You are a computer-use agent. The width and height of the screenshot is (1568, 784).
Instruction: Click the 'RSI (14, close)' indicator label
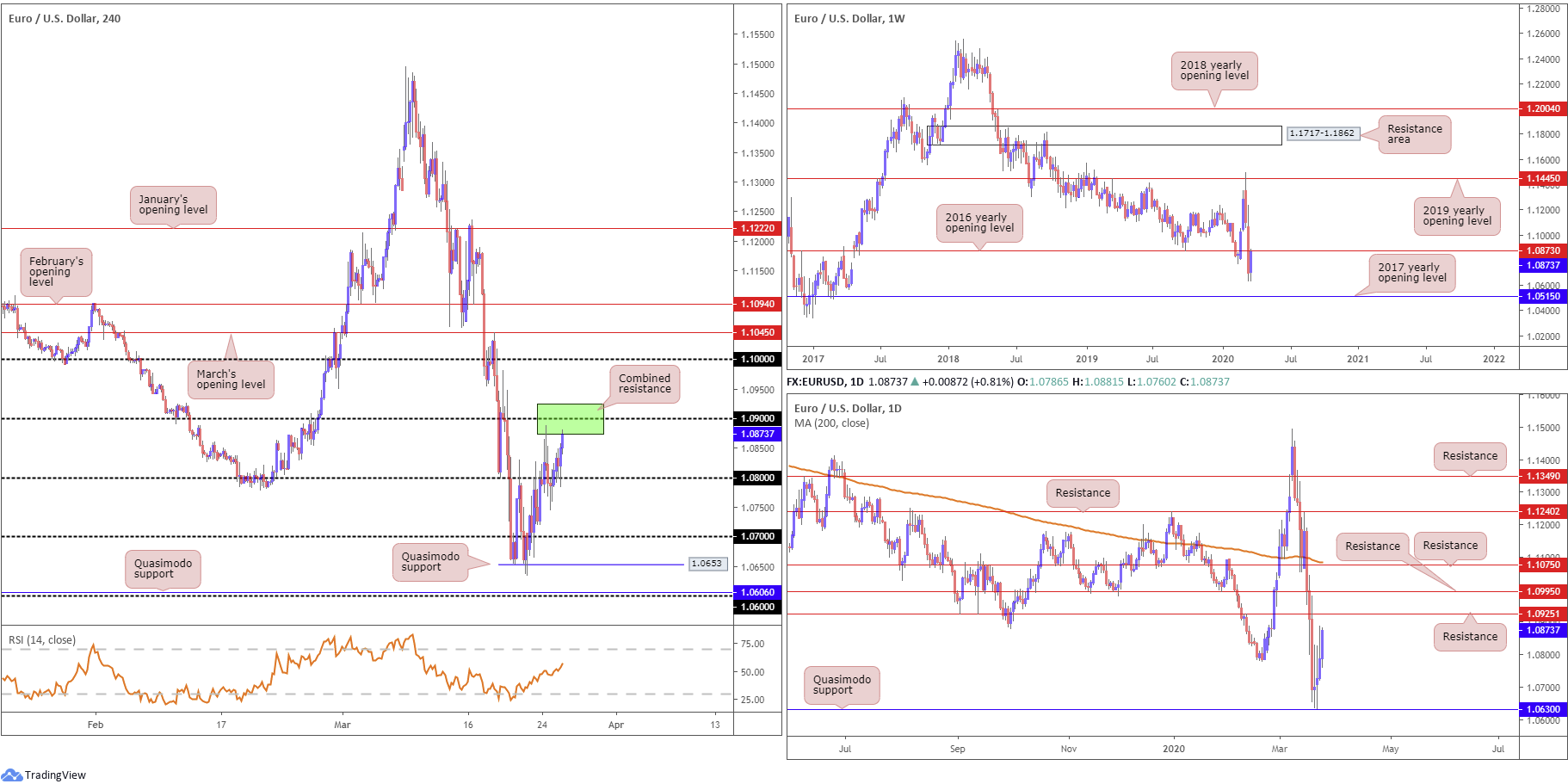(x=42, y=639)
